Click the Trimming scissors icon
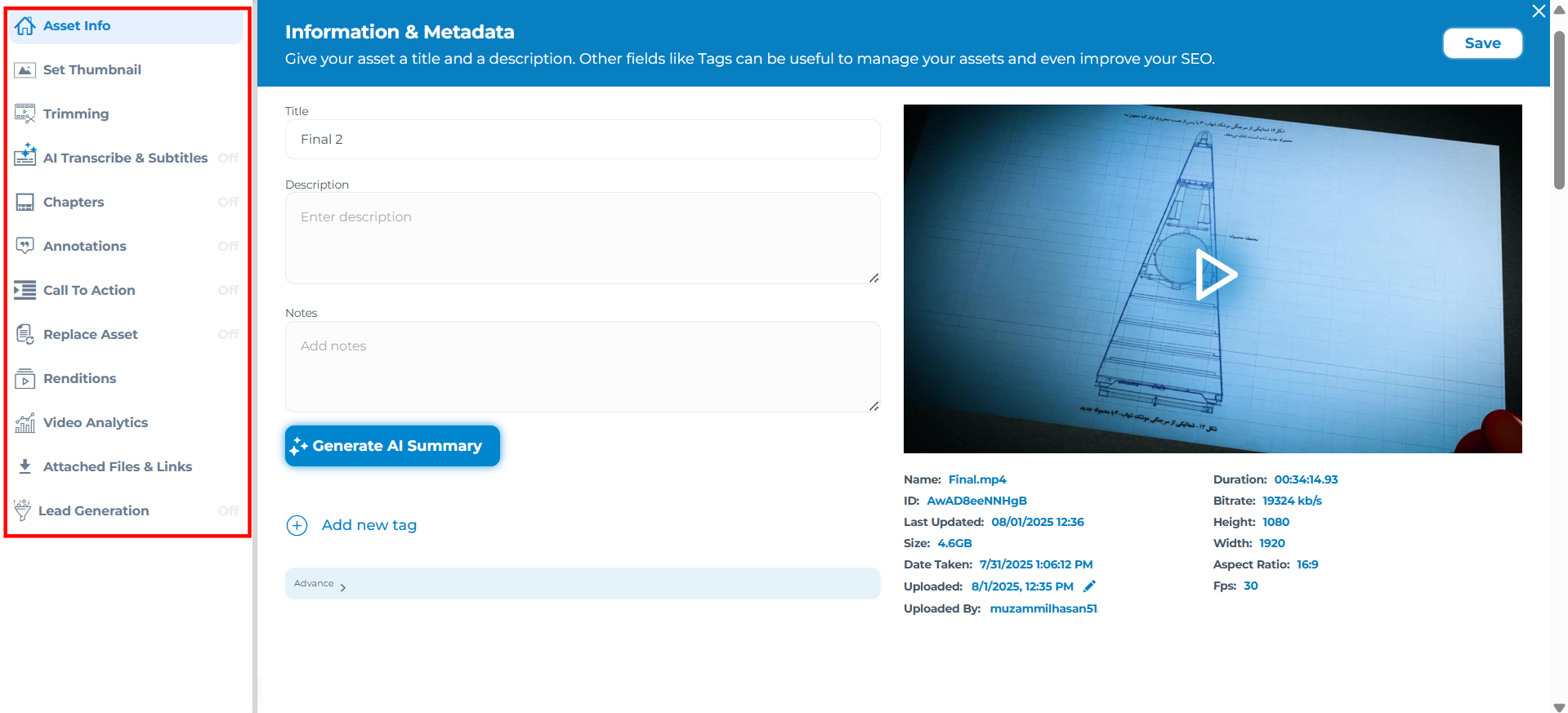 pyautogui.click(x=25, y=114)
